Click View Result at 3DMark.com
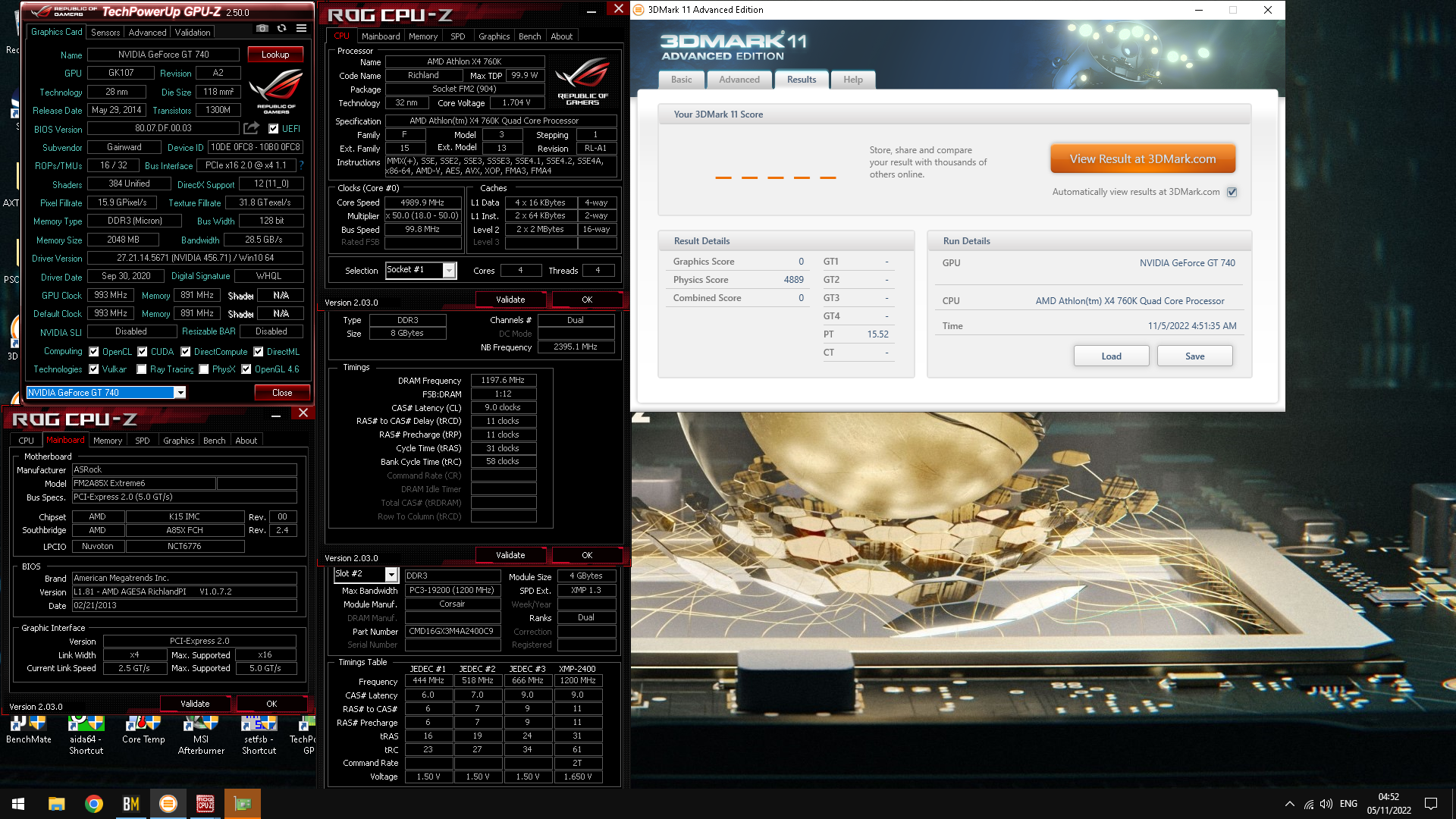Image resolution: width=1456 pixels, height=819 pixels. pyautogui.click(x=1143, y=159)
